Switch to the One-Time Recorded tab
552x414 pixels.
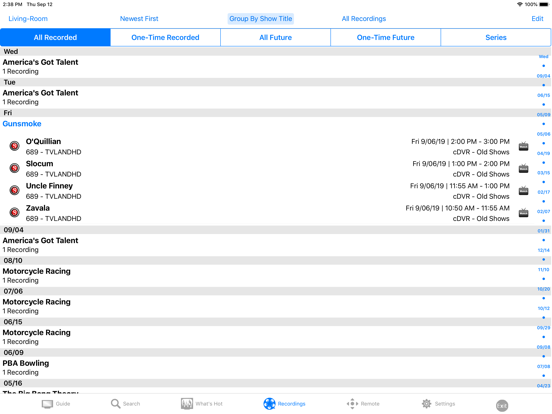165,37
